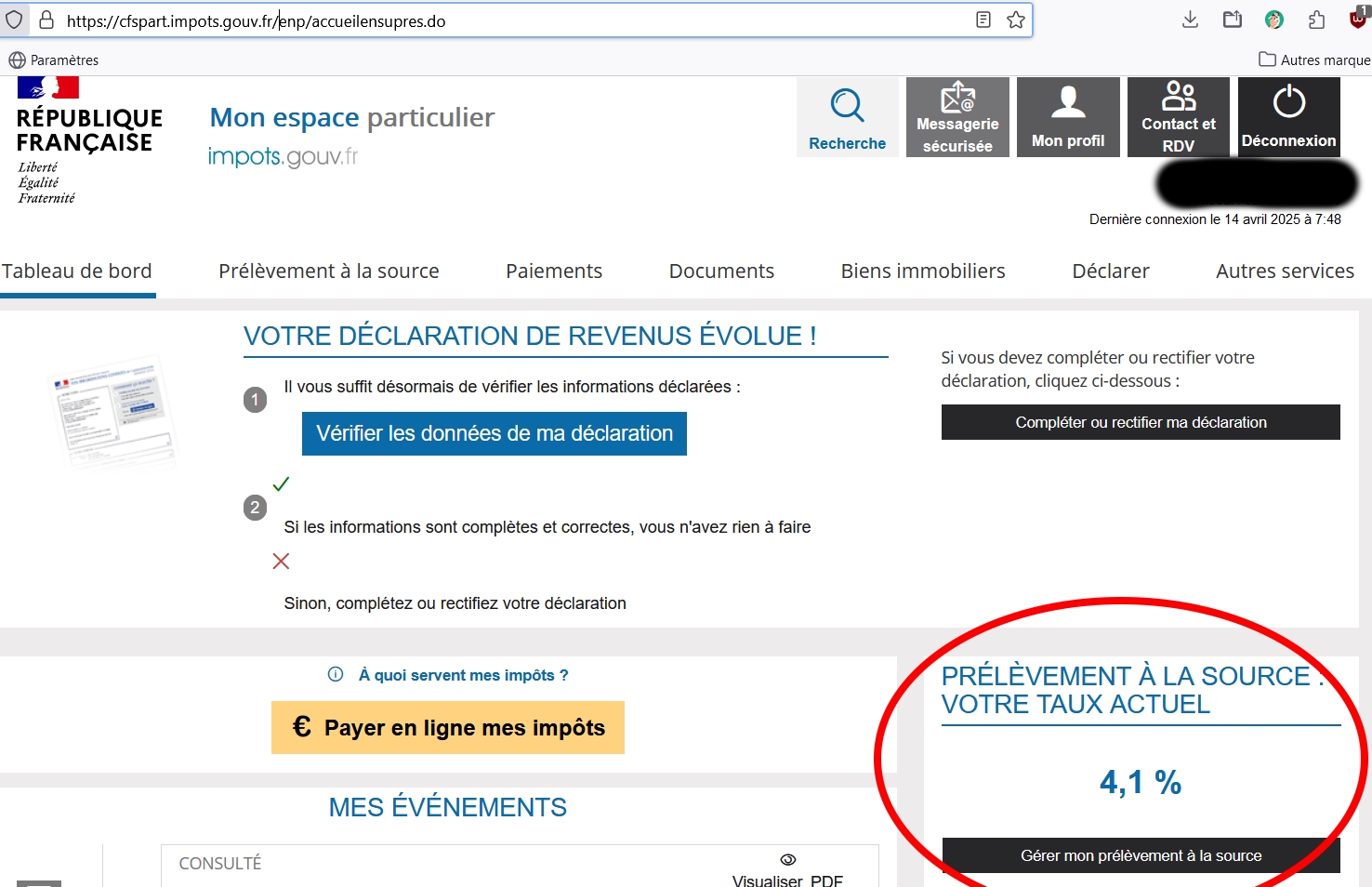The image size is (1372, 887).
Task: Open site security info via padlock
Action: point(46,19)
